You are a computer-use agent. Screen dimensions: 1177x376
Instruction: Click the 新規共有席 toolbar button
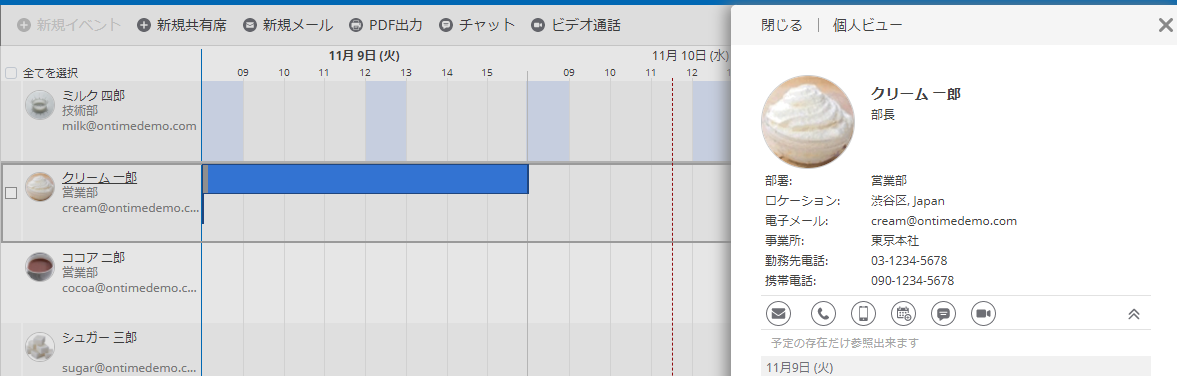tap(182, 25)
